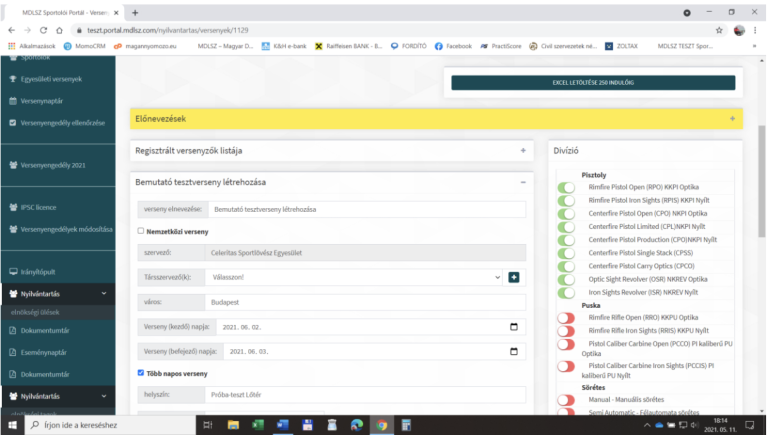Image resolution: width=768 pixels, height=435 pixels.
Task: Open Egyesületi versenyek in sidebar menu
Action: (x=50, y=79)
